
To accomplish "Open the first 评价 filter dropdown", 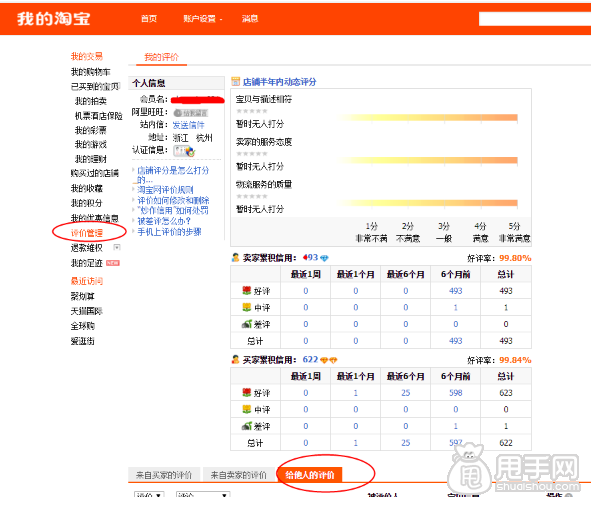I will [x=149, y=495].
